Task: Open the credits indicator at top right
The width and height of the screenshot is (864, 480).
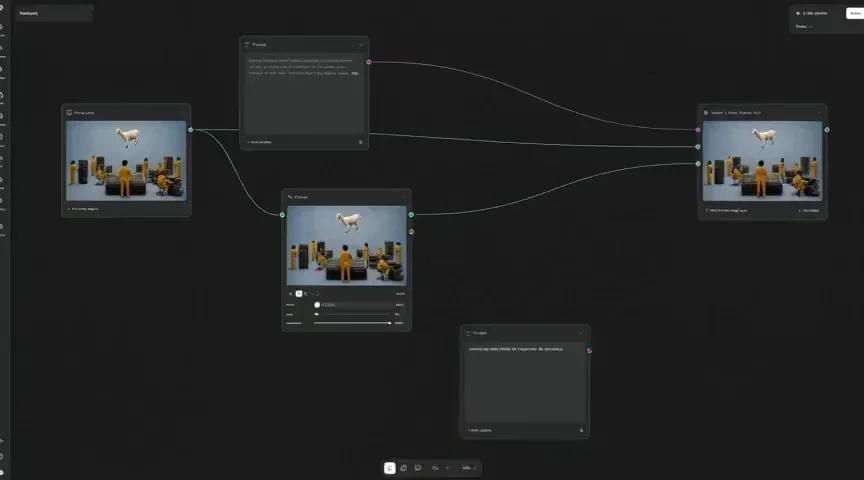Action: click(x=812, y=13)
